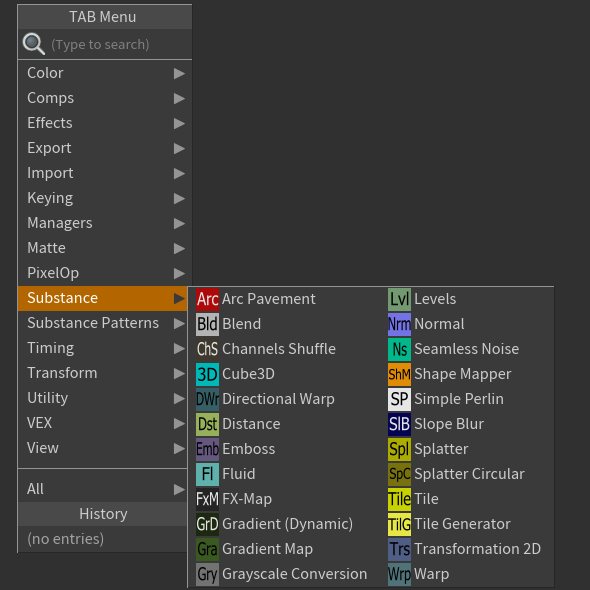This screenshot has height=590, width=590.
Task: Click the Fl Fluid icon
Action: [207, 474]
